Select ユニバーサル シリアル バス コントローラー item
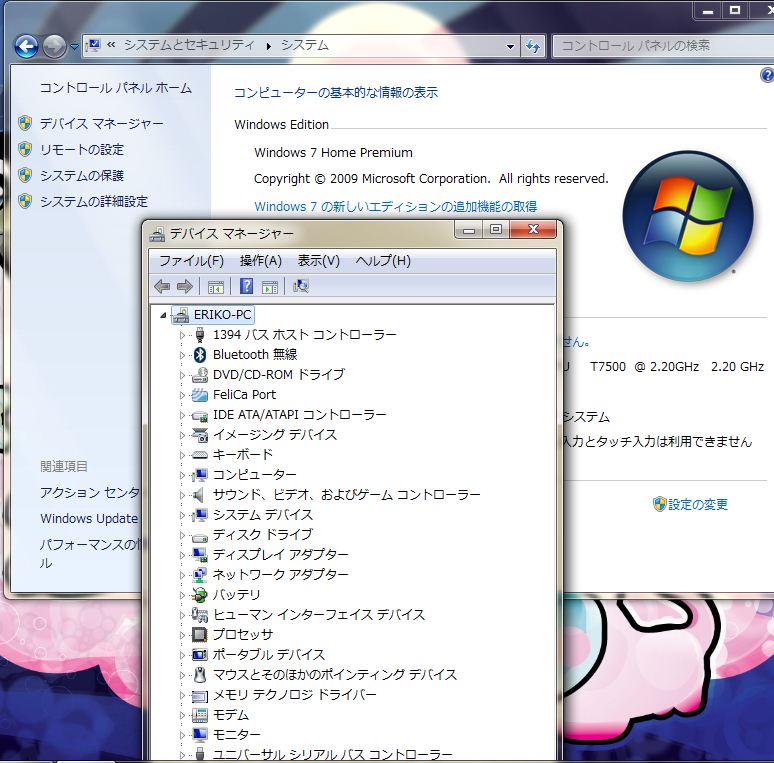This screenshot has height=763, width=774. coord(332,755)
